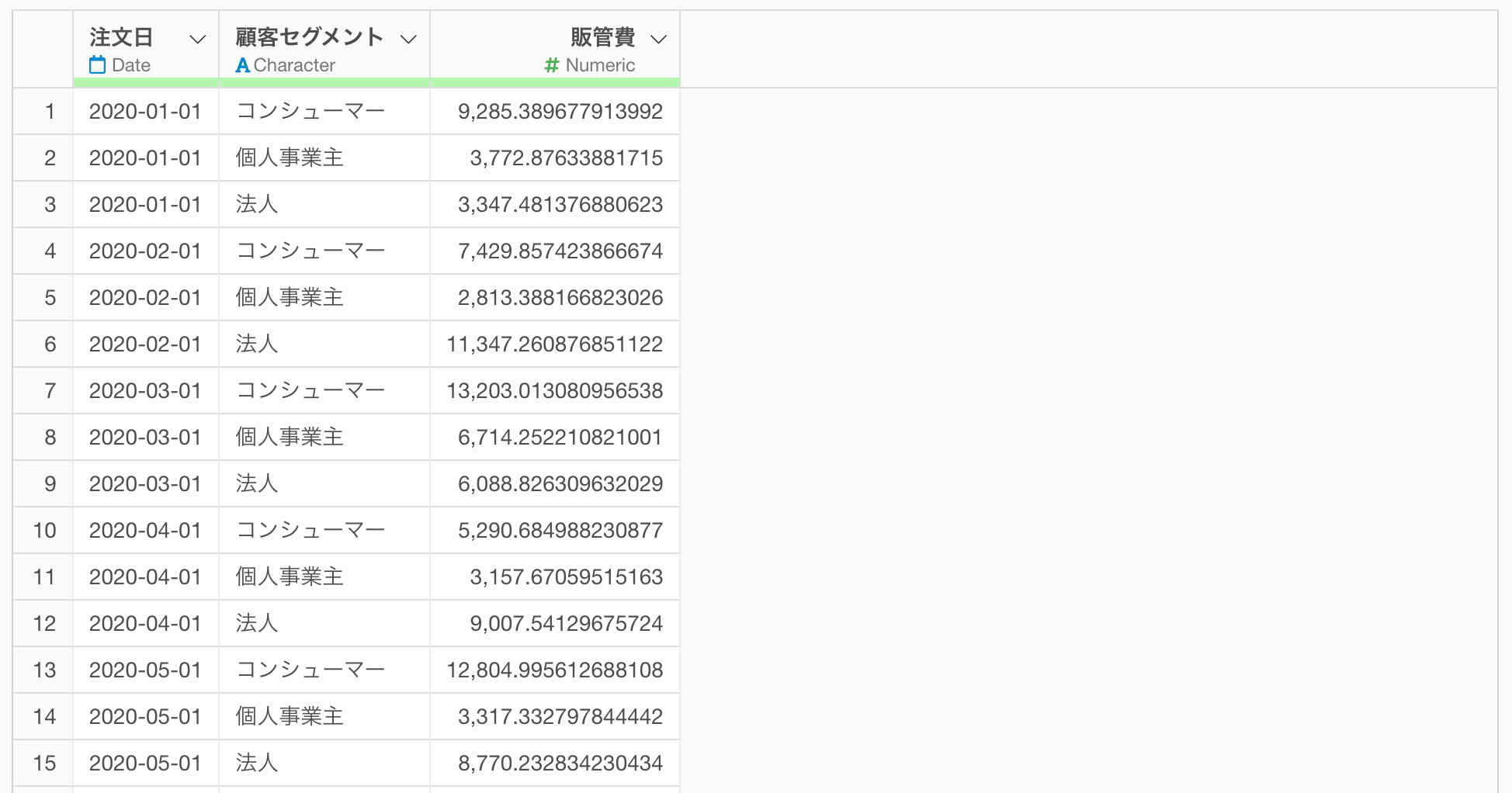Click 法人 in row 6
The image size is (1512, 793).
pyautogui.click(x=257, y=345)
